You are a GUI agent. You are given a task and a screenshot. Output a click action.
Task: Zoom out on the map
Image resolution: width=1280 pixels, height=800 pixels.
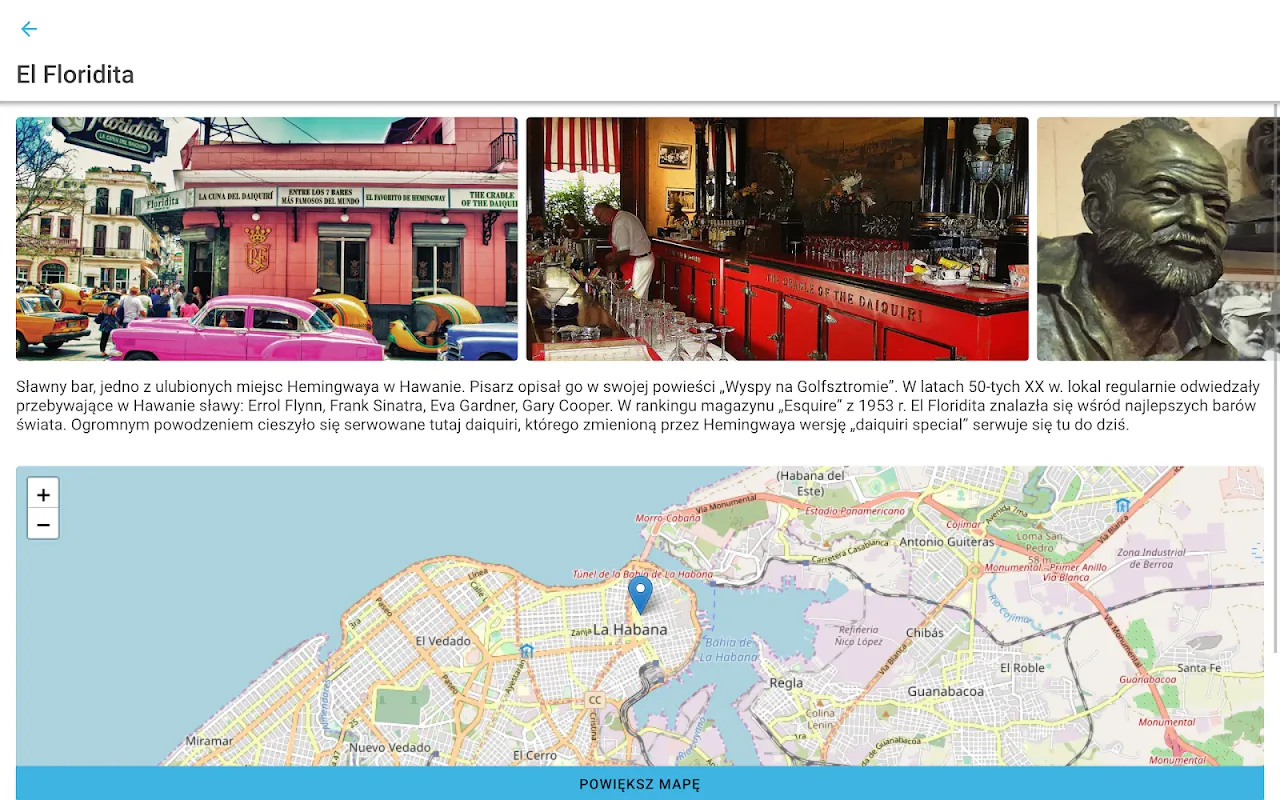[43, 524]
